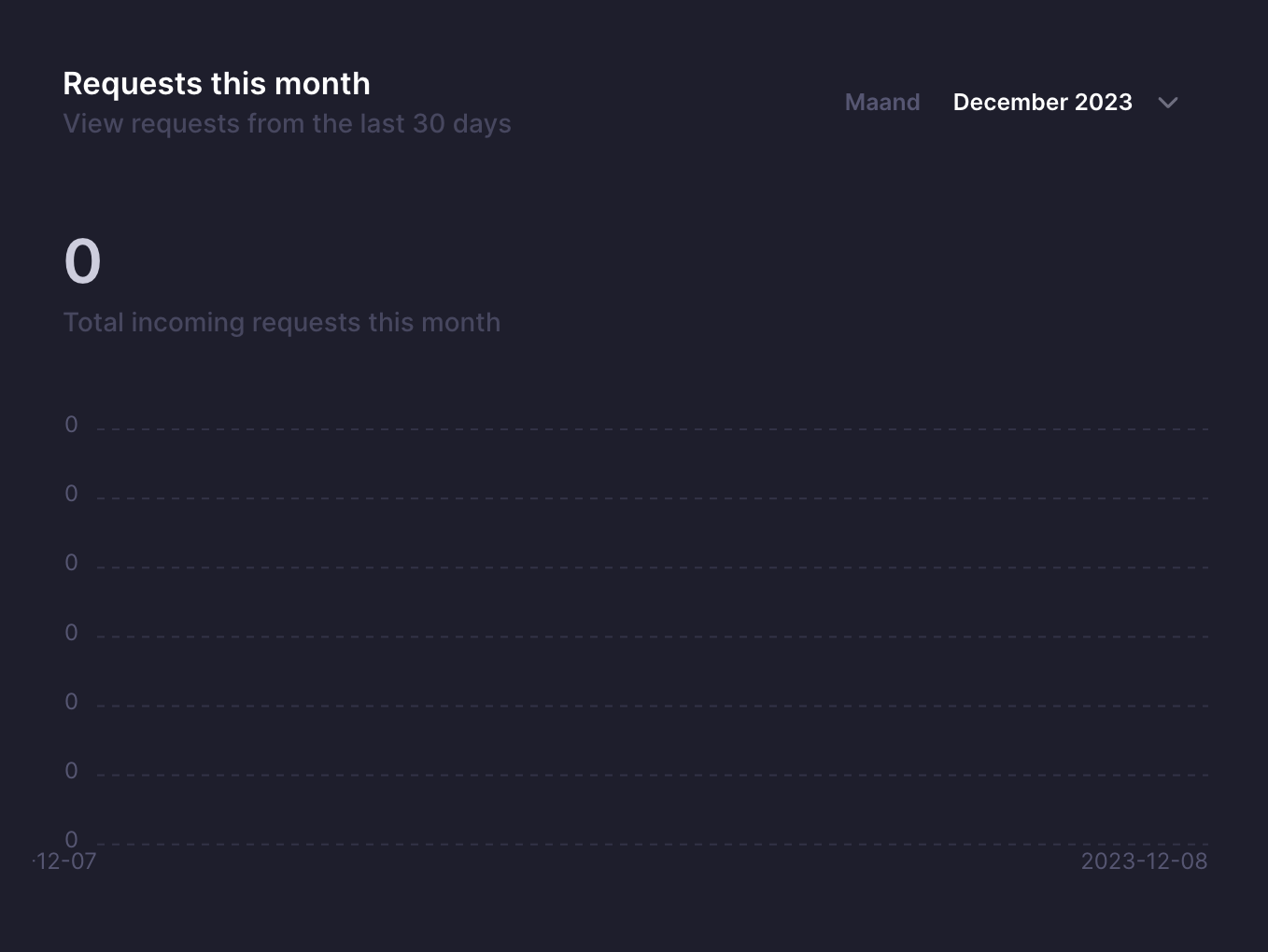
Task: Click the 2023-12-08 x-axis date label
Action: 1144,861
